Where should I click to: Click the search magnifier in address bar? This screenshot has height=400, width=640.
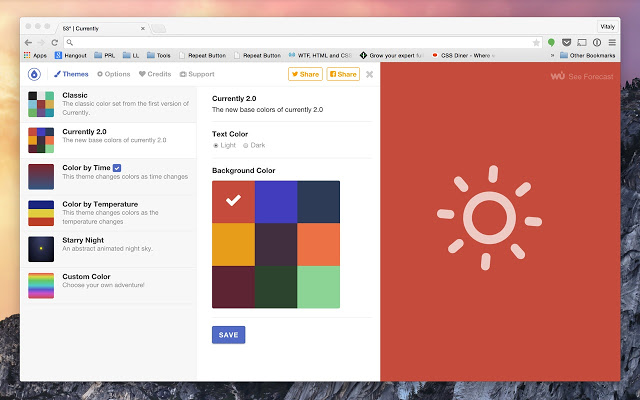[70, 42]
